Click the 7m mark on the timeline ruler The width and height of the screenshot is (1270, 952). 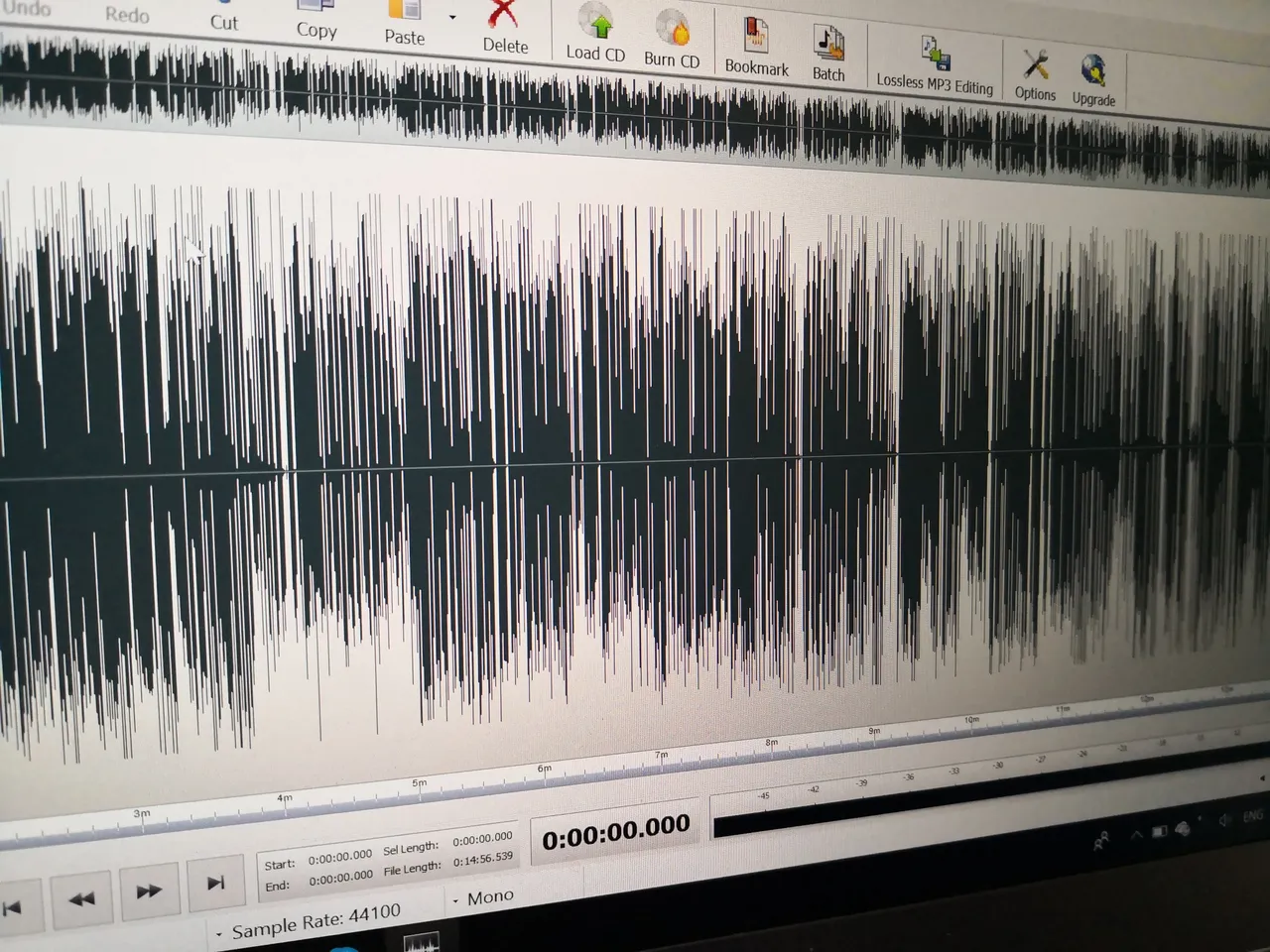pos(662,756)
